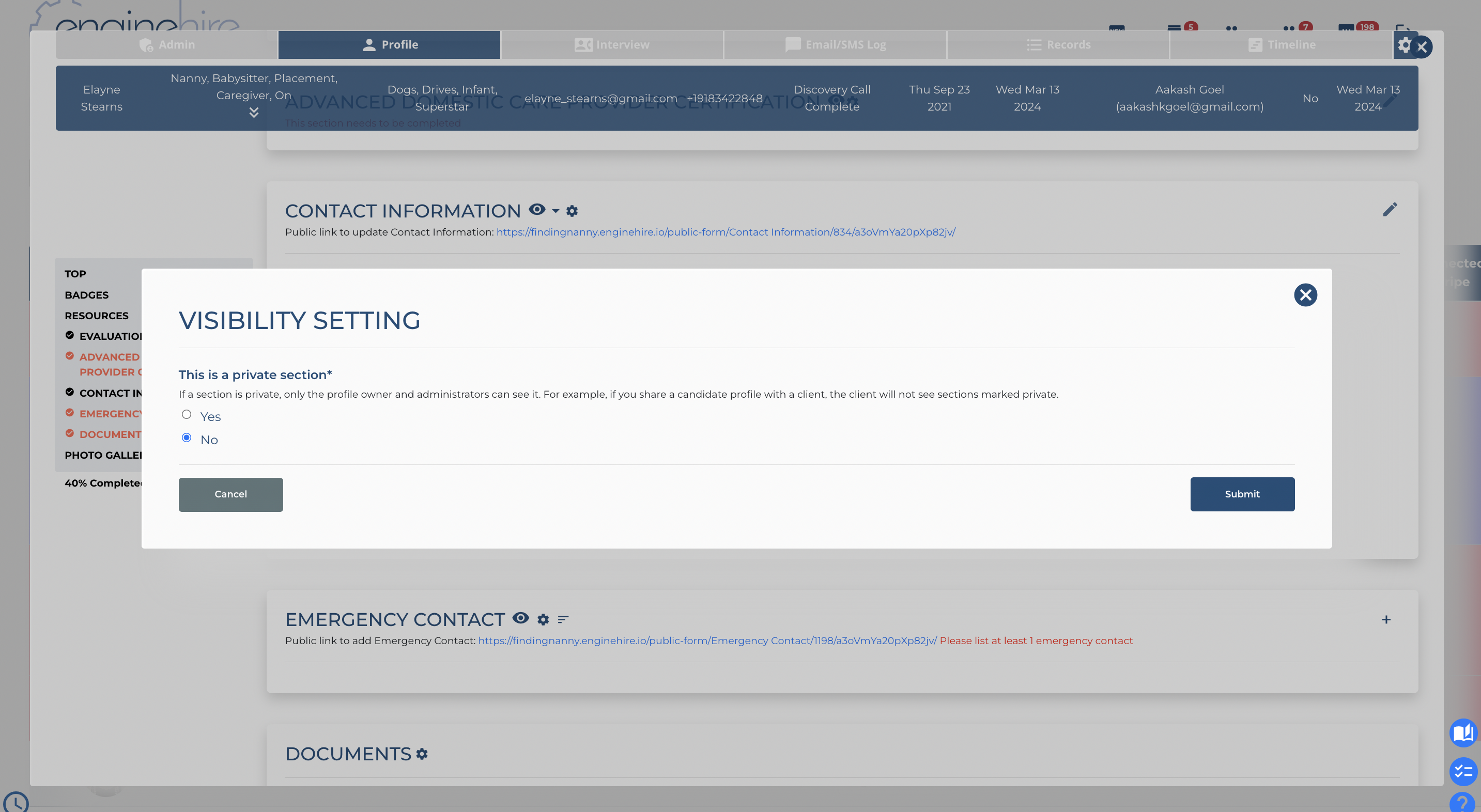1481x812 pixels.
Task: Toggle Emergency Contact visibility eye icon
Action: [521, 618]
